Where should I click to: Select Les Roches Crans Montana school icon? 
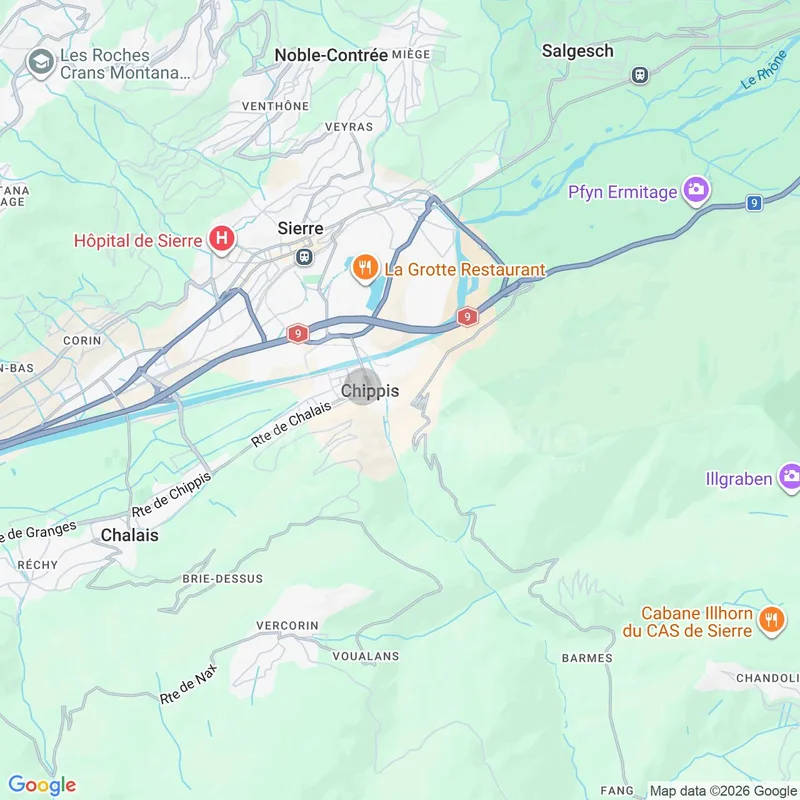pos(41,63)
